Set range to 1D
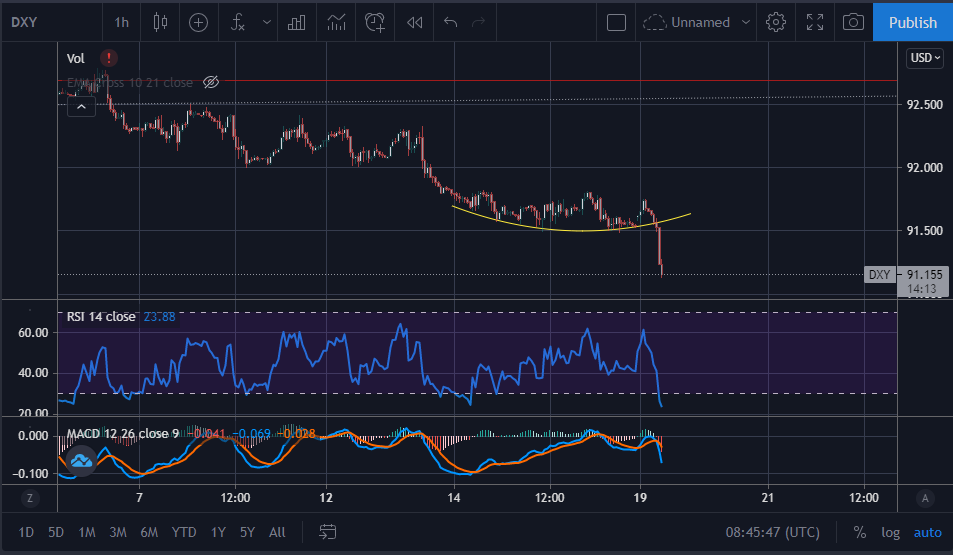 pyautogui.click(x=26, y=533)
